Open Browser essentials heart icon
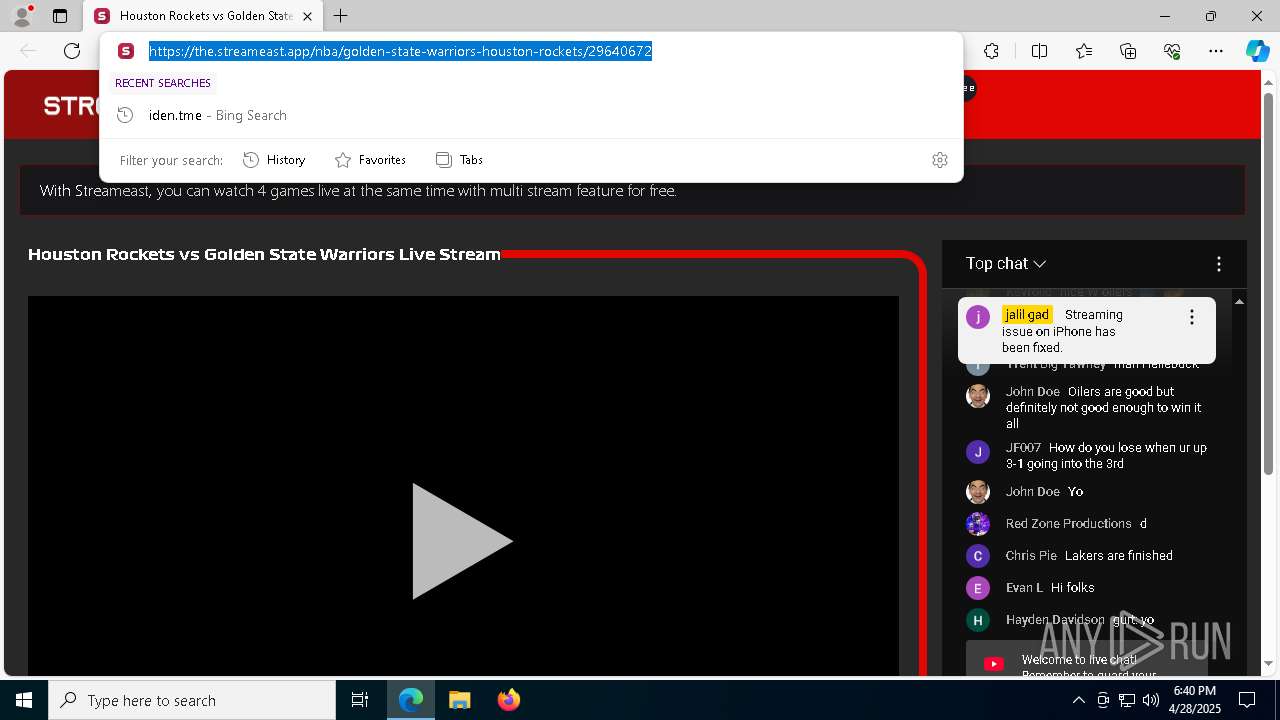Screen dimensions: 1280x720 [x=1172, y=51]
